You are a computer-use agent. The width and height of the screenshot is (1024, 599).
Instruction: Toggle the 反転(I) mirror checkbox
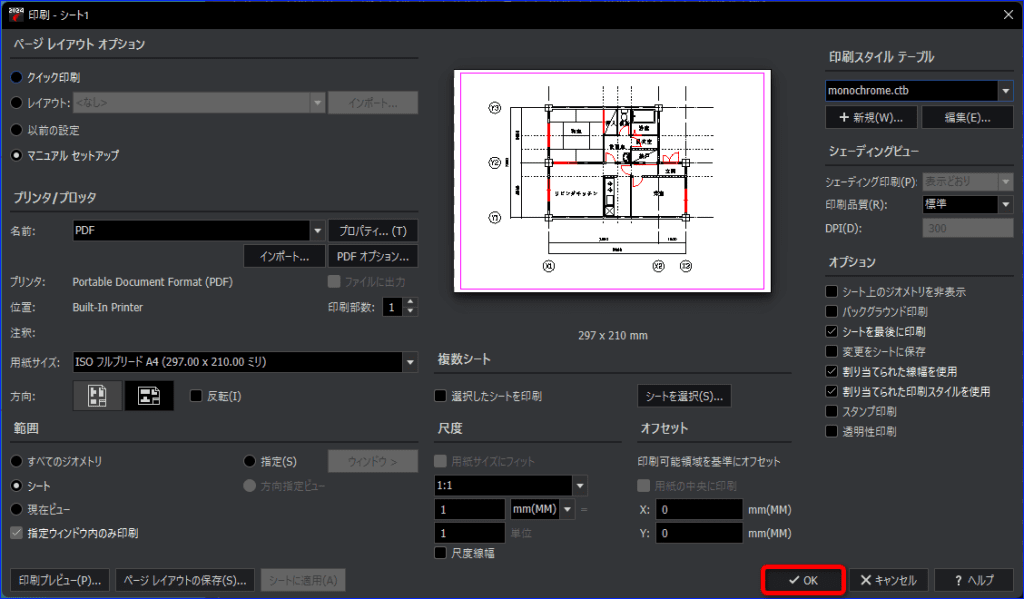click(x=196, y=395)
